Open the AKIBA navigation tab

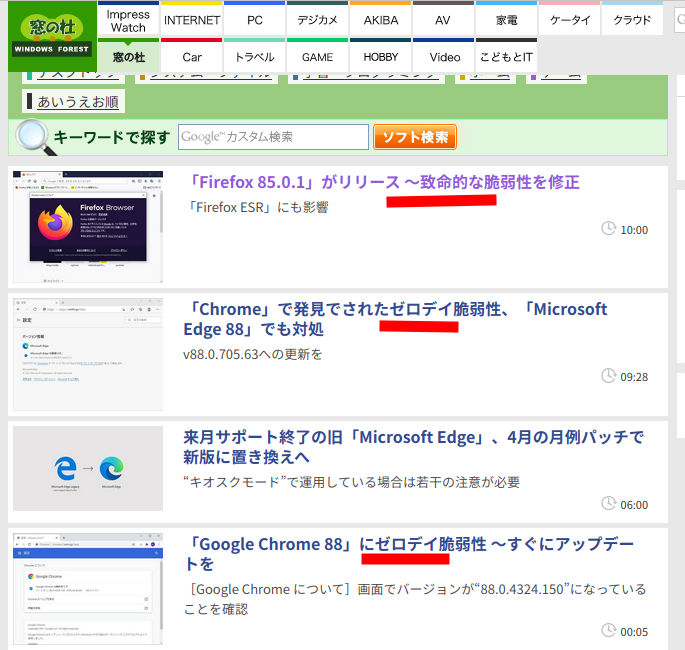tap(380, 20)
